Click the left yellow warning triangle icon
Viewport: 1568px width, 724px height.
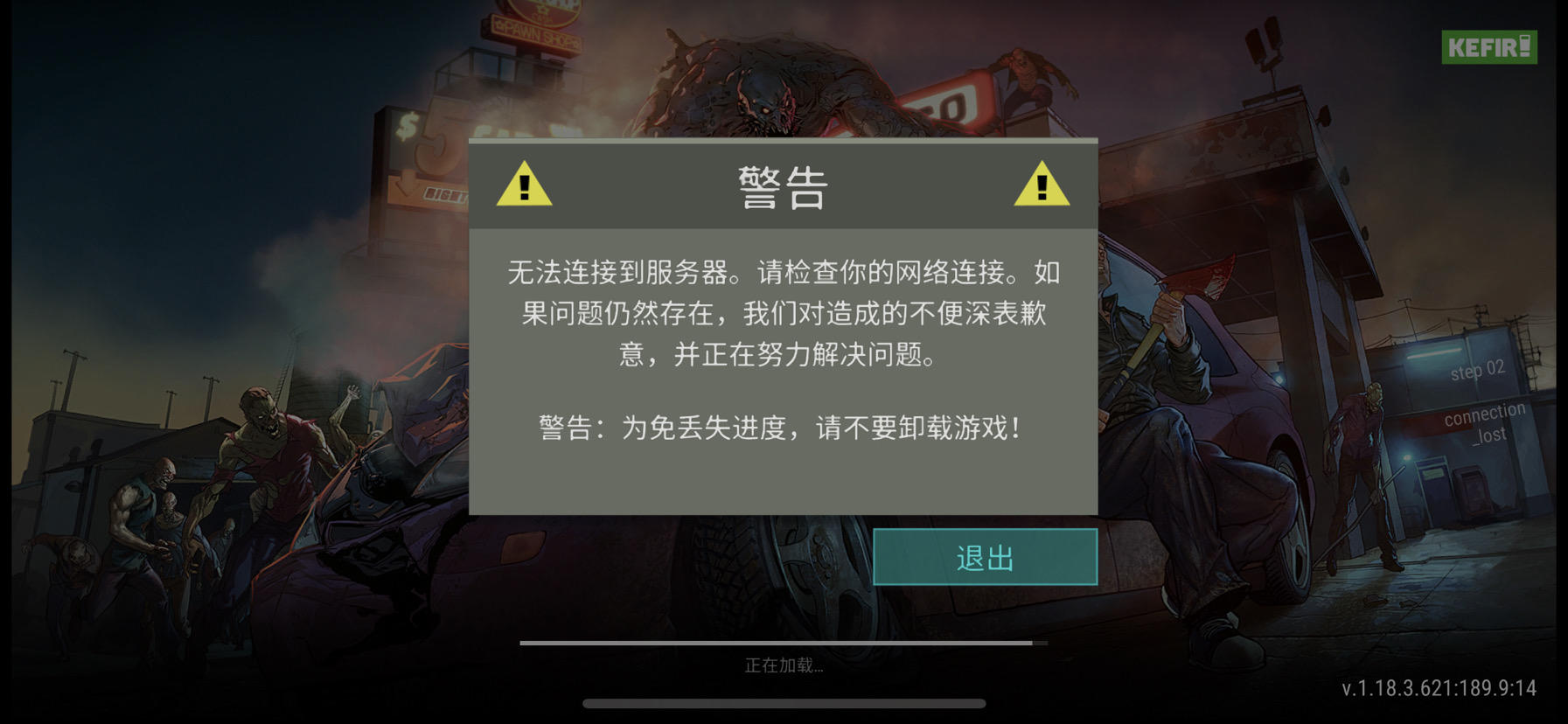[x=524, y=184]
